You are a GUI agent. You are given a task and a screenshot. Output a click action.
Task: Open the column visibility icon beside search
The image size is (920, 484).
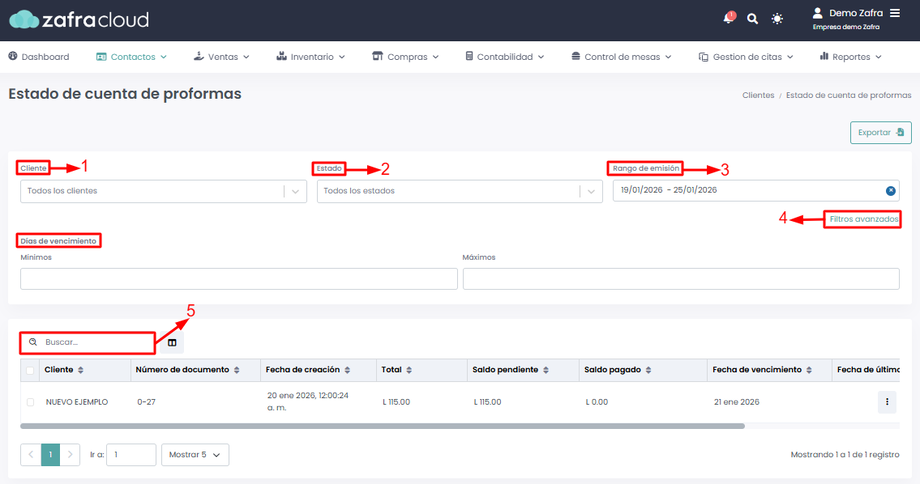[x=172, y=343]
